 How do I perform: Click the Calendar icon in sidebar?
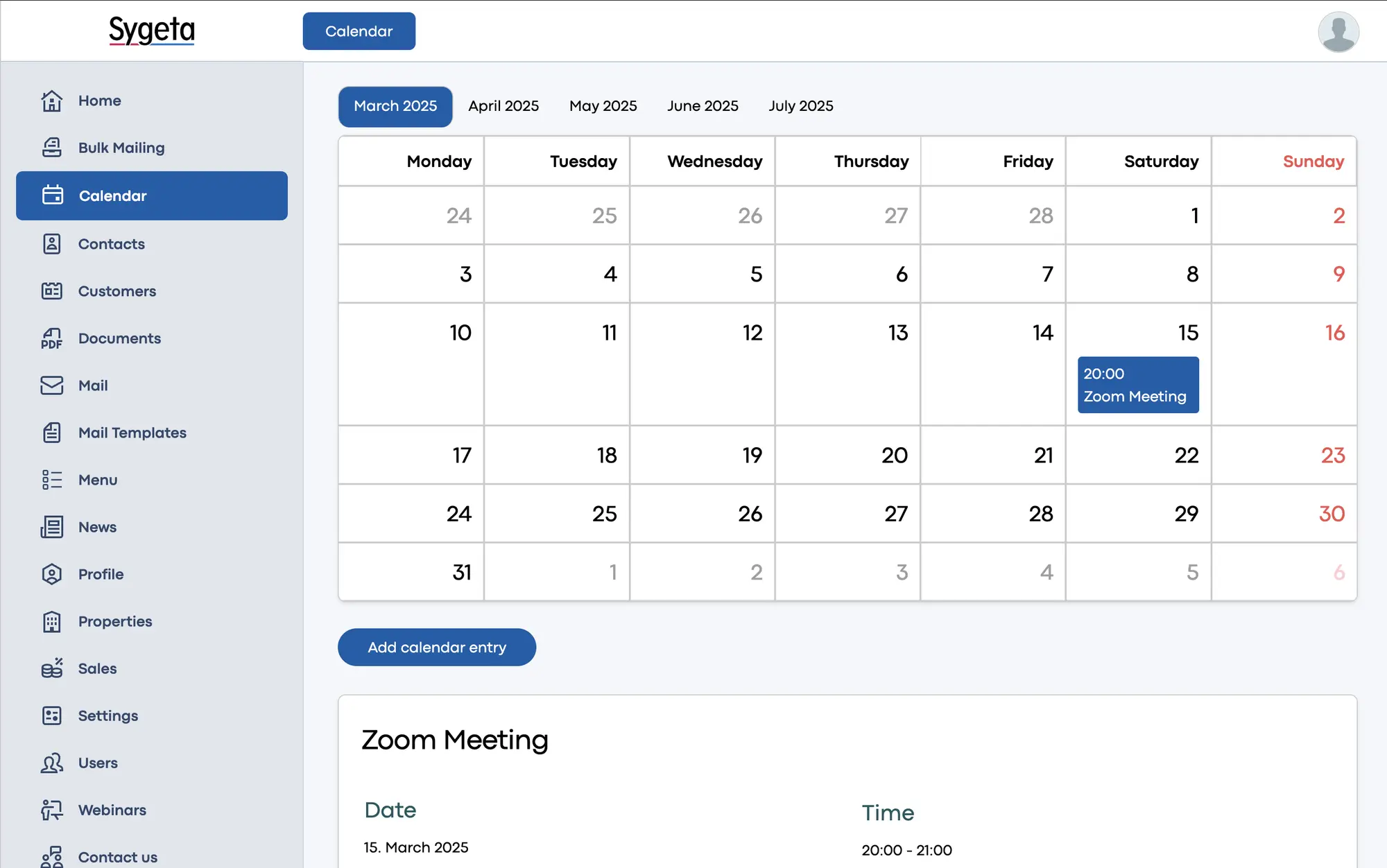point(53,196)
